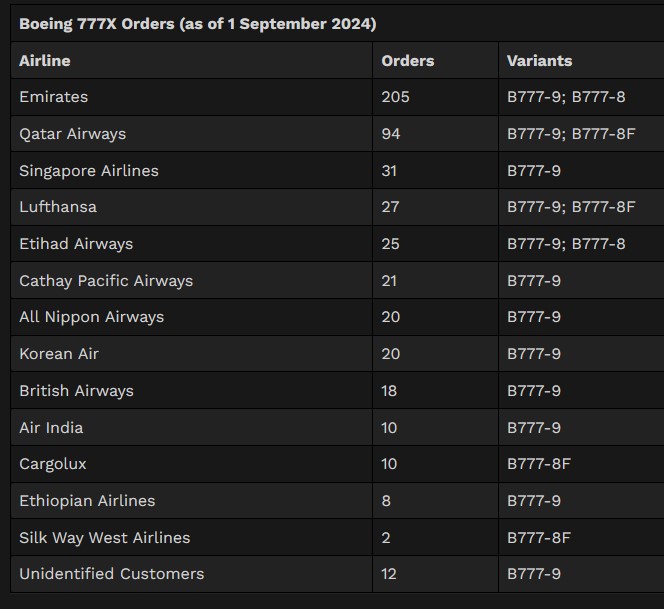Viewport: 664px width, 609px height.
Task: Select the Qatar Airways row name
Action: pyautogui.click(x=72, y=134)
